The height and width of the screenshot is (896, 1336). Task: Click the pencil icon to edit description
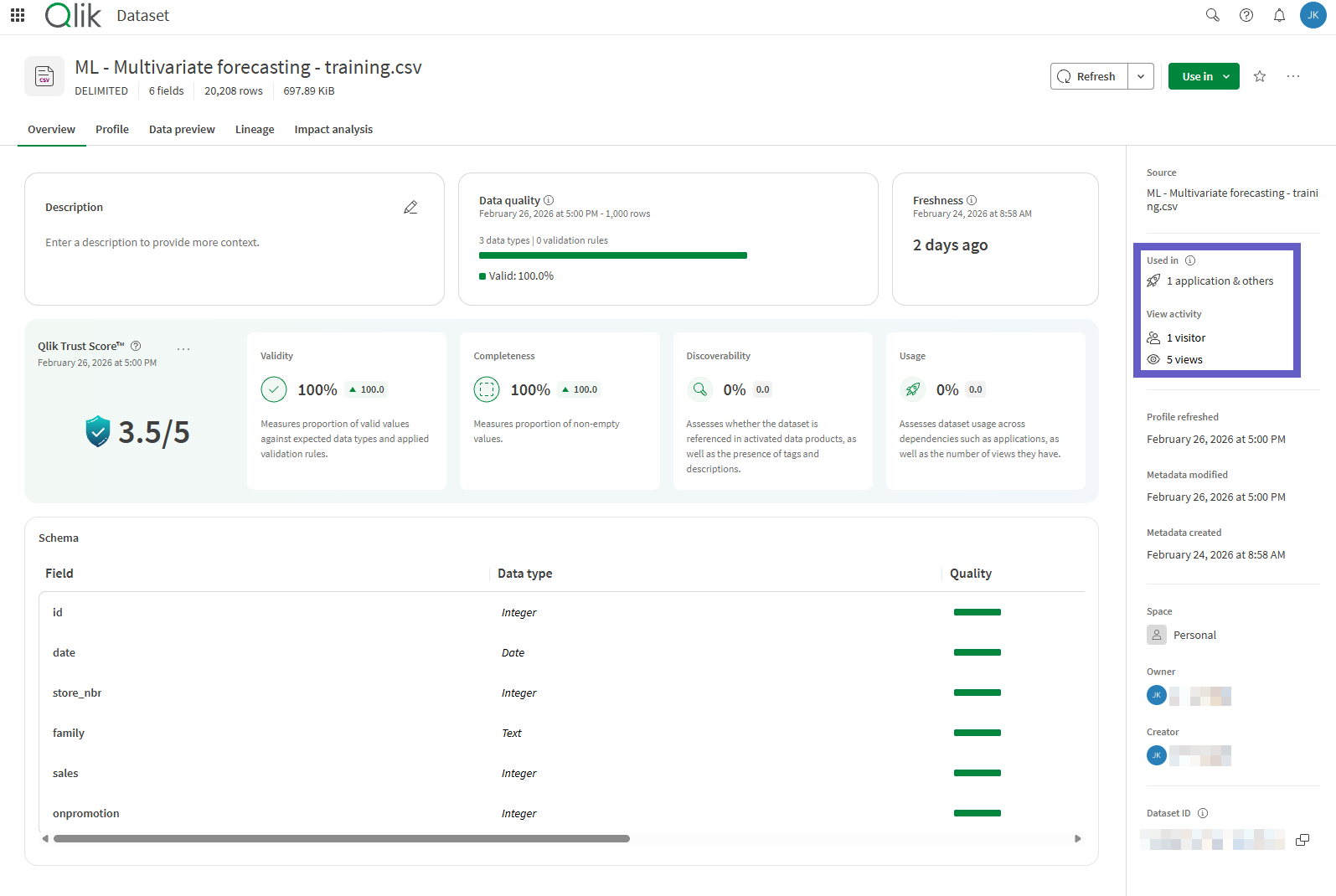[x=410, y=207]
